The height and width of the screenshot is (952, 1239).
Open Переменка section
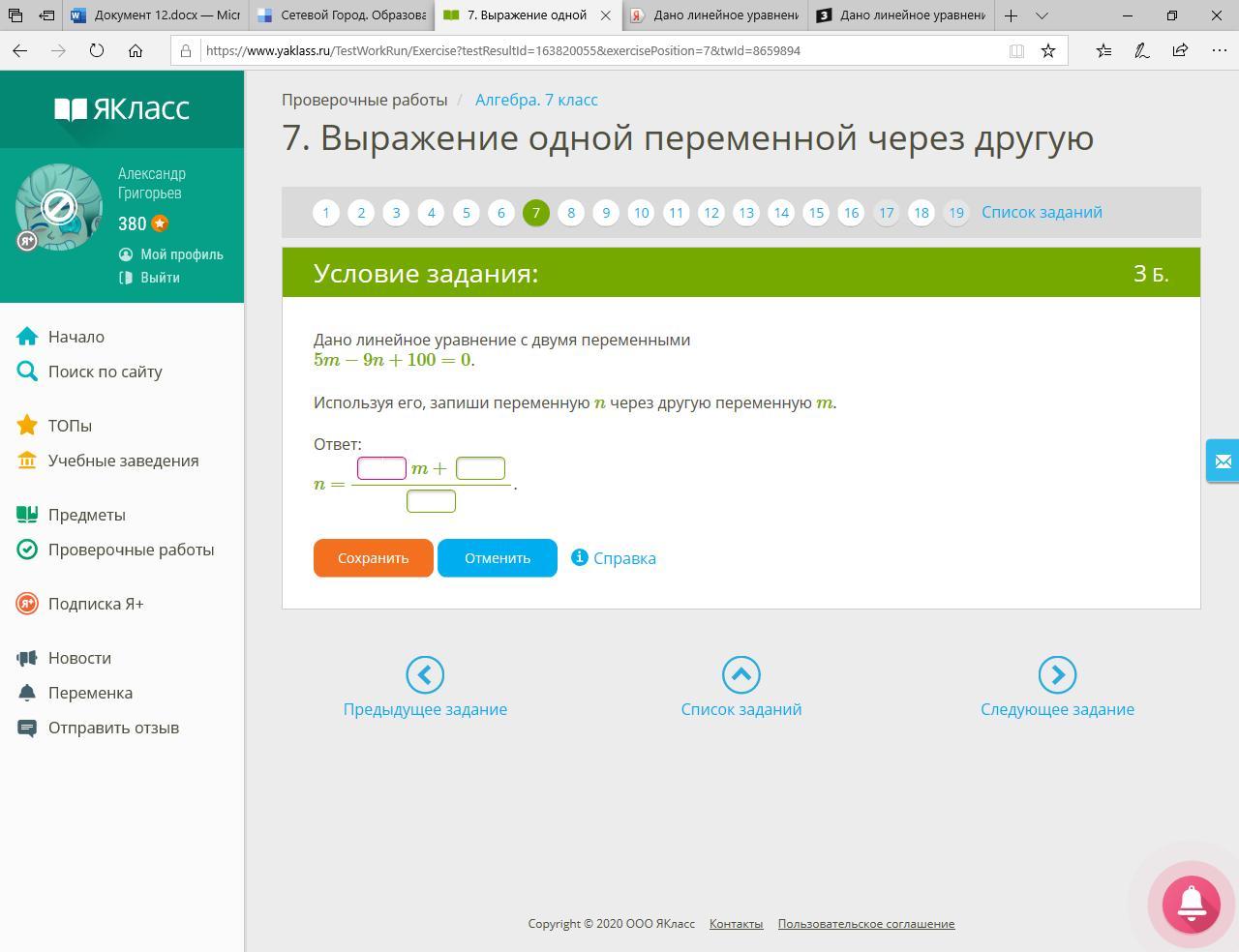click(x=90, y=693)
